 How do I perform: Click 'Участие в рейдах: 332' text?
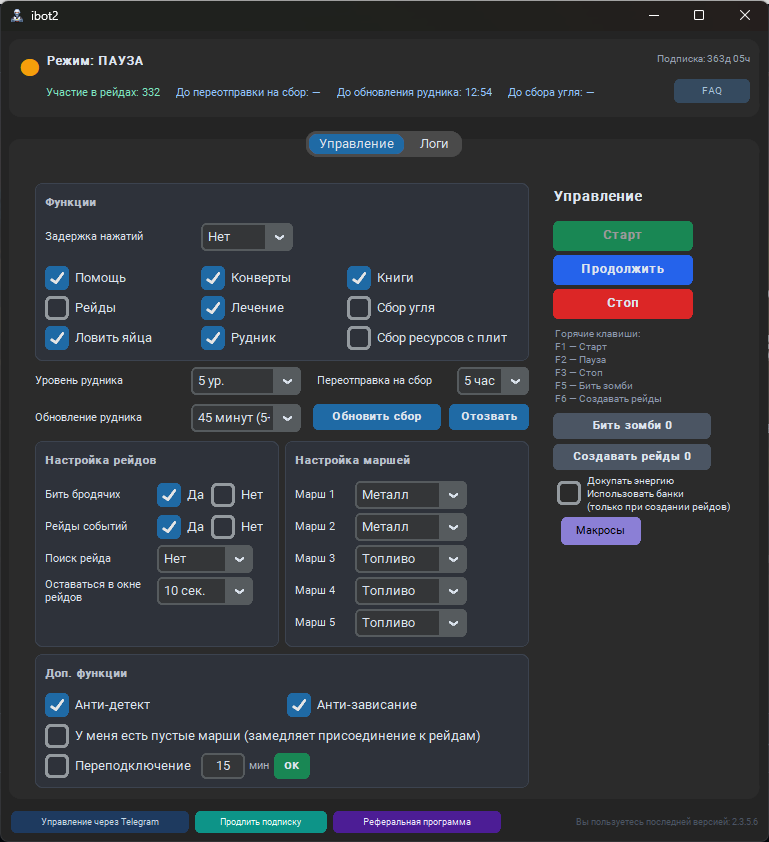tap(103, 92)
